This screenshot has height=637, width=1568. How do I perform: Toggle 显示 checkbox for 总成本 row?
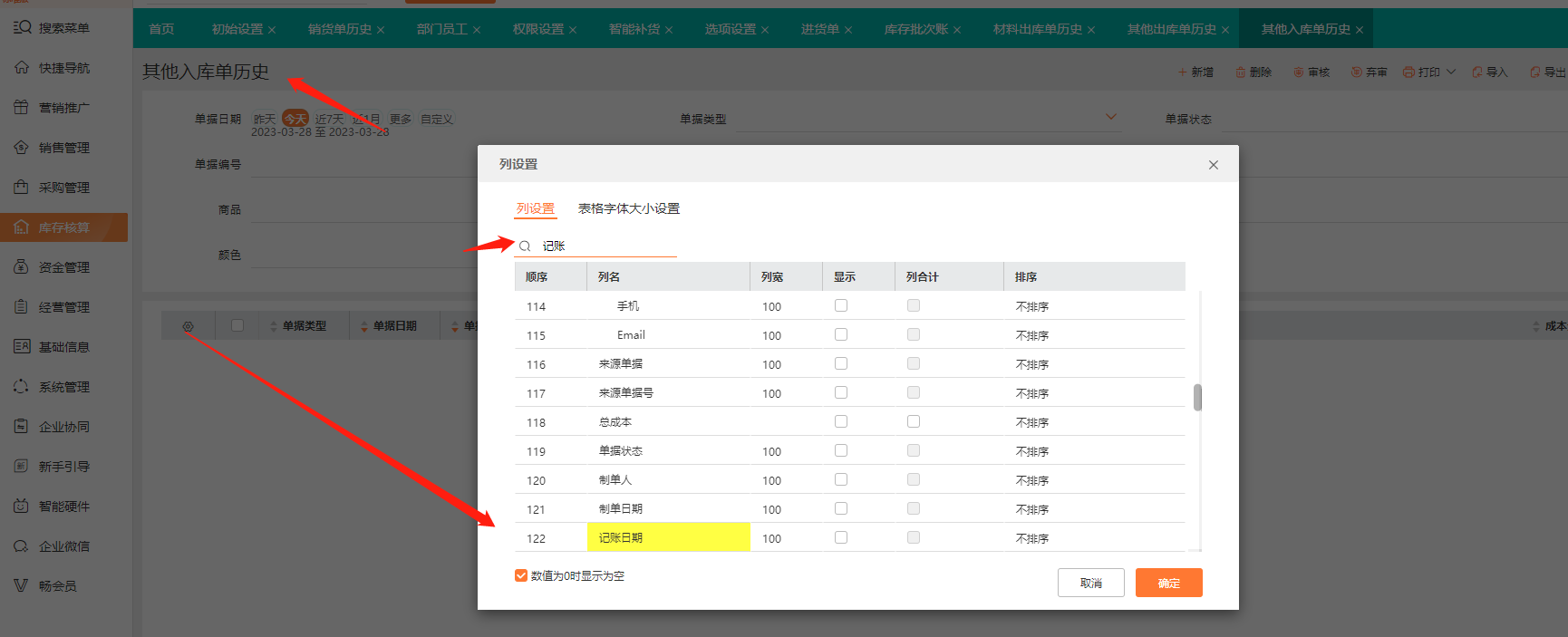tap(841, 421)
